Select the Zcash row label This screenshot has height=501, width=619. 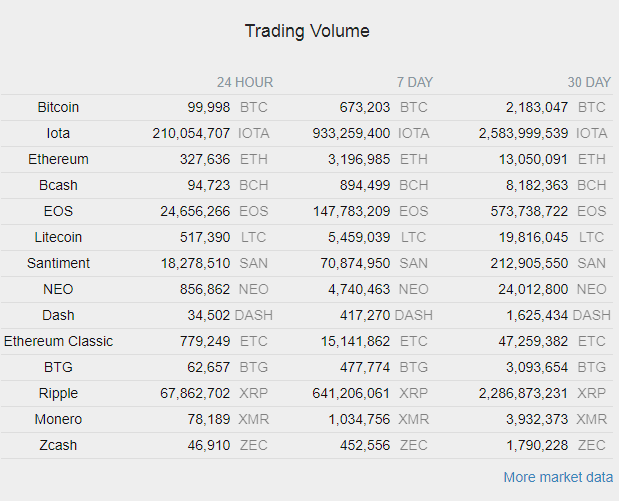pyautogui.click(x=58, y=446)
